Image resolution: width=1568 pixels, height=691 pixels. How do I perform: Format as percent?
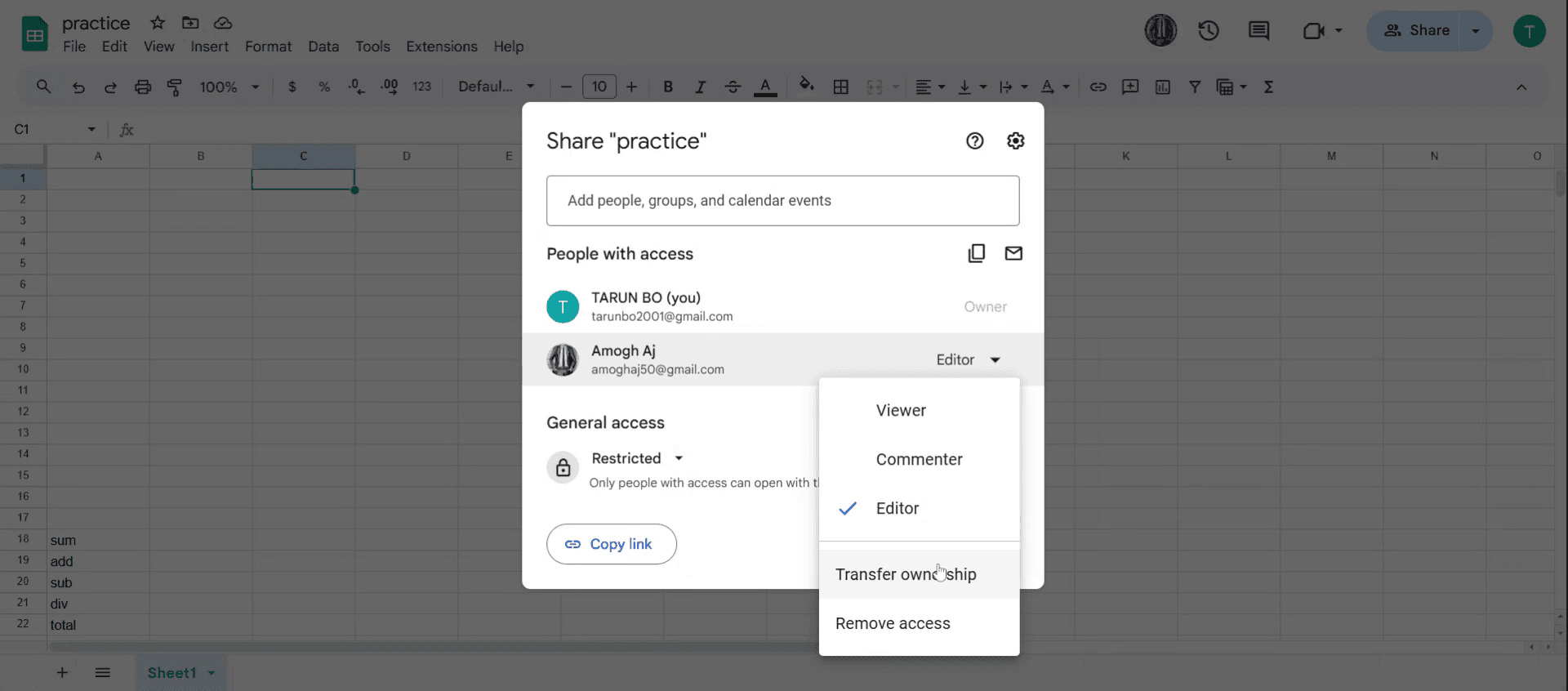(x=324, y=87)
